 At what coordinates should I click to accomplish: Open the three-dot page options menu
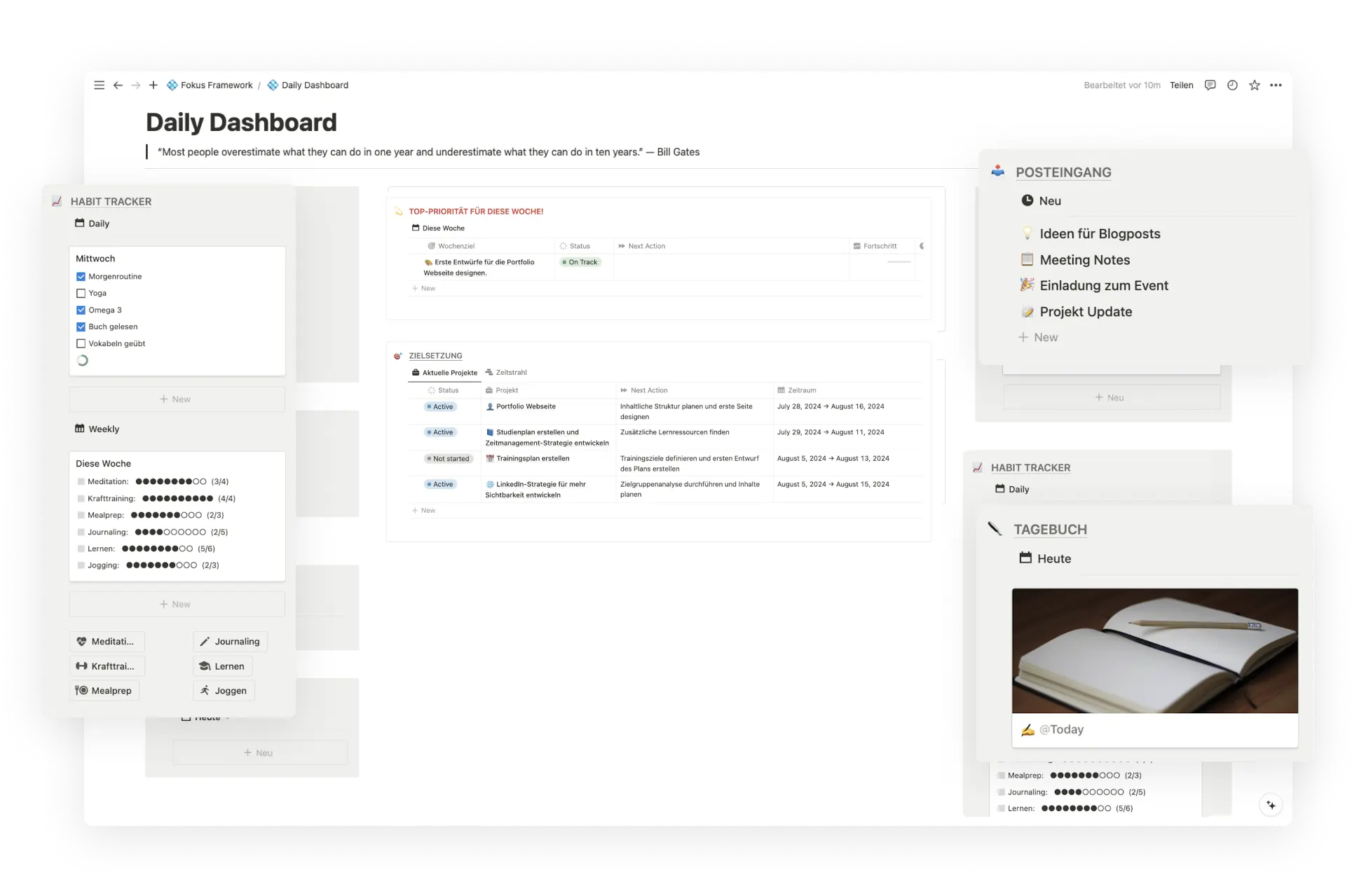coord(1276,85)
